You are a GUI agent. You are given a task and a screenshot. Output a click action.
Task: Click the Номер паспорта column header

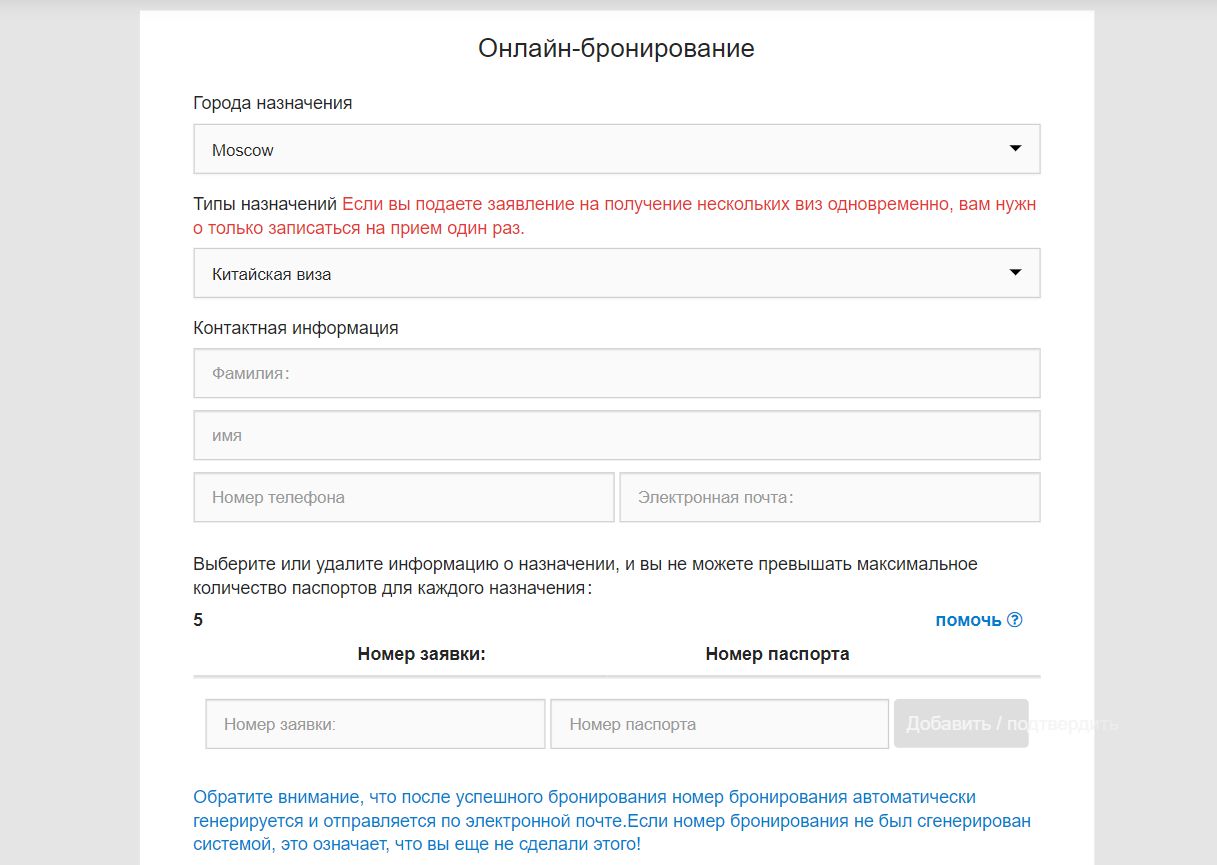coord(777,654)
